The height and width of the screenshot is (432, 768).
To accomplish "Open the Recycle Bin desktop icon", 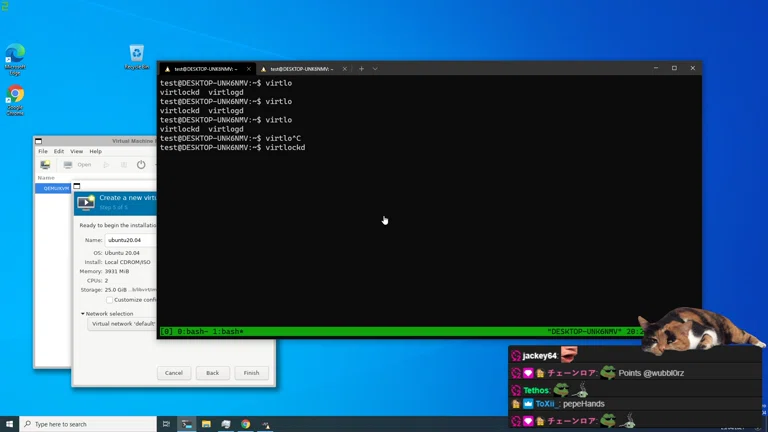I will pos(137,57).
